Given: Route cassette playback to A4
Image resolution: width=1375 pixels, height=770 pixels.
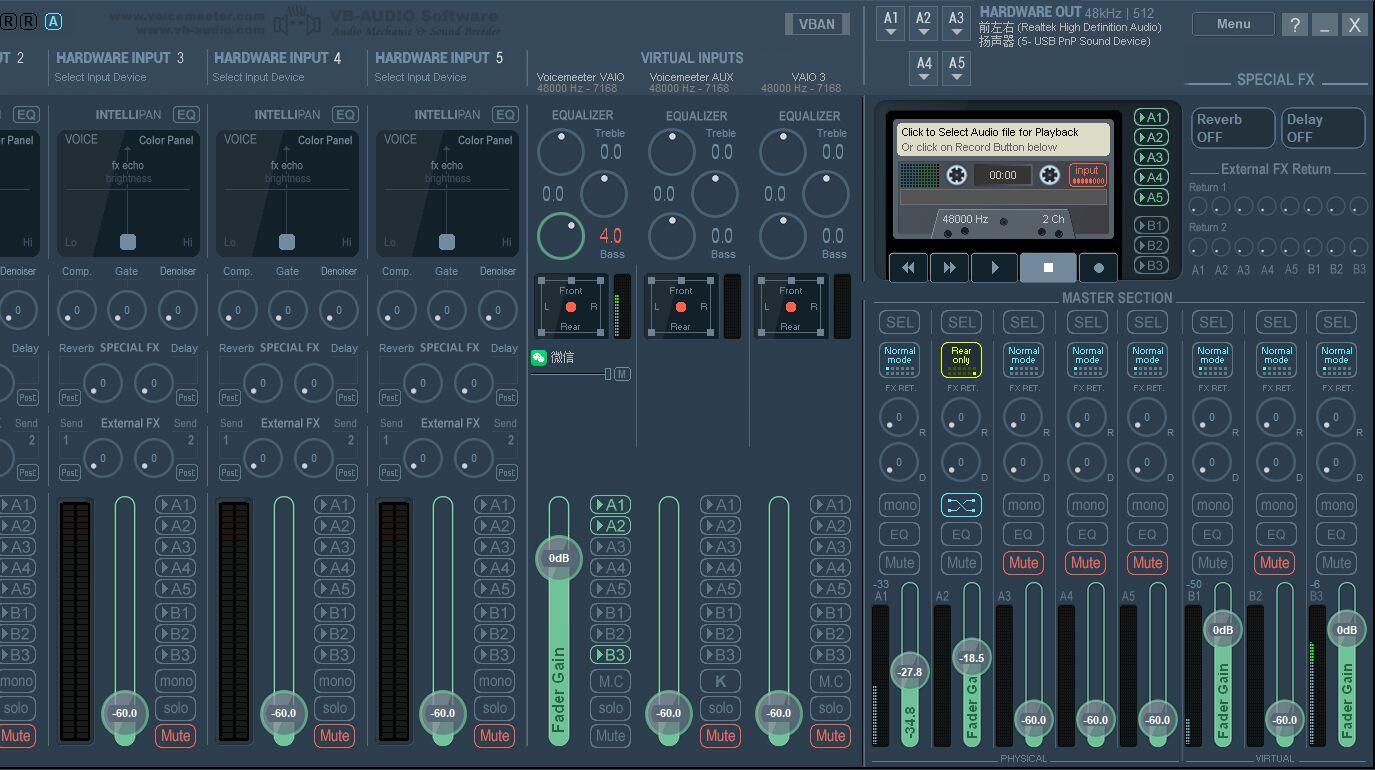Looking at the screenshot, I should pyautogui.click(x=1151, y=177).
